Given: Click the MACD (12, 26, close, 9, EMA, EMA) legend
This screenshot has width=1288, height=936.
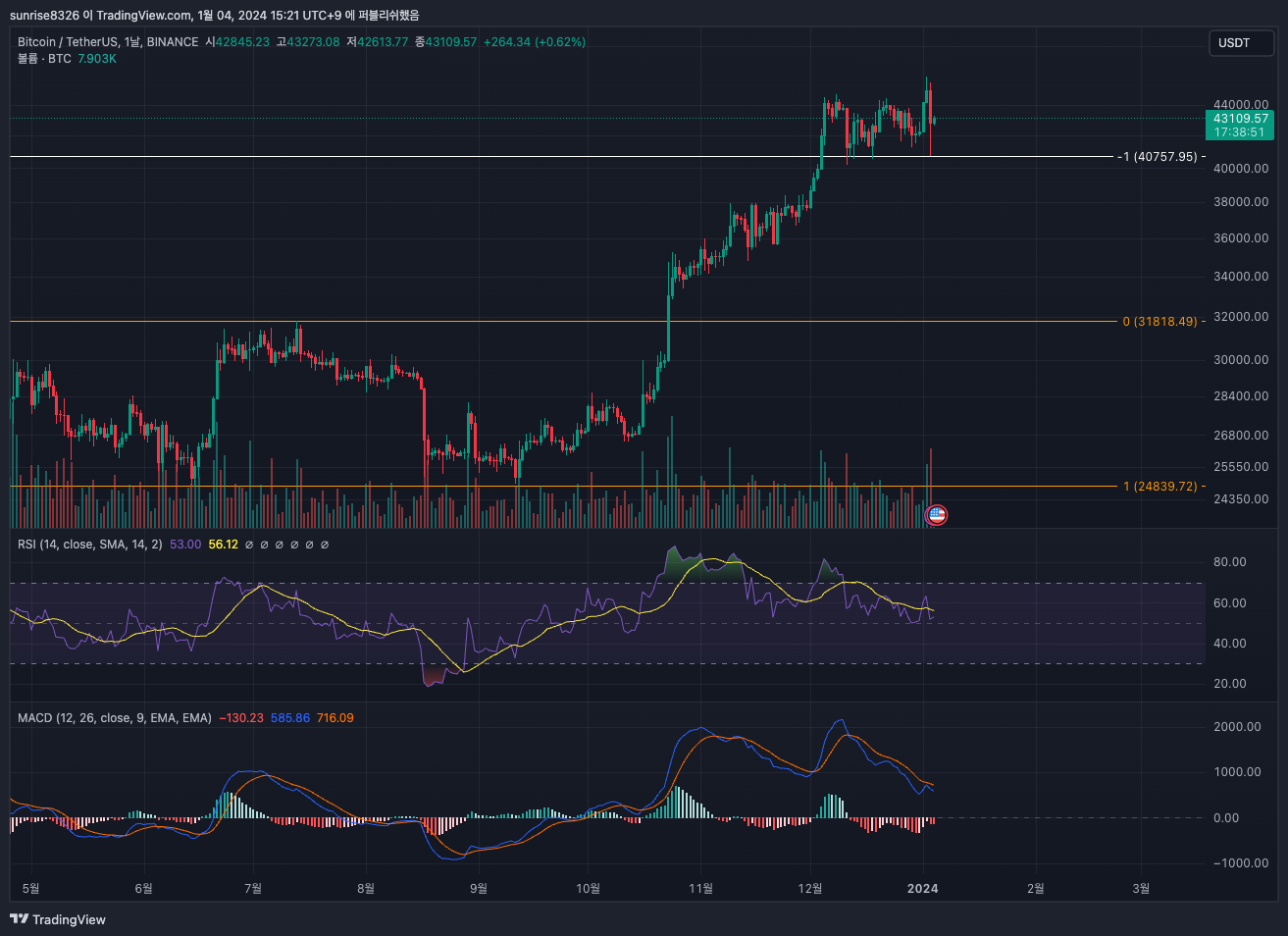Looking at the screenshot, I should 115,718.
